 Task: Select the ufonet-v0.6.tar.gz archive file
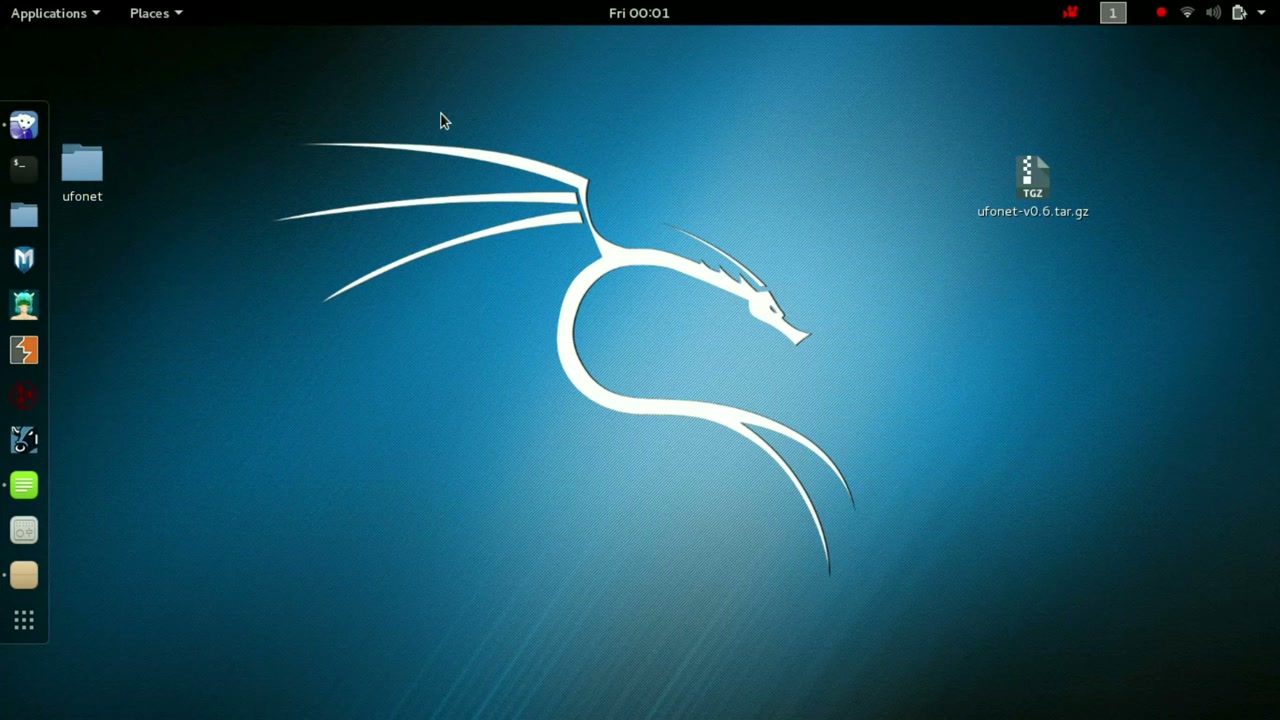1033,187
